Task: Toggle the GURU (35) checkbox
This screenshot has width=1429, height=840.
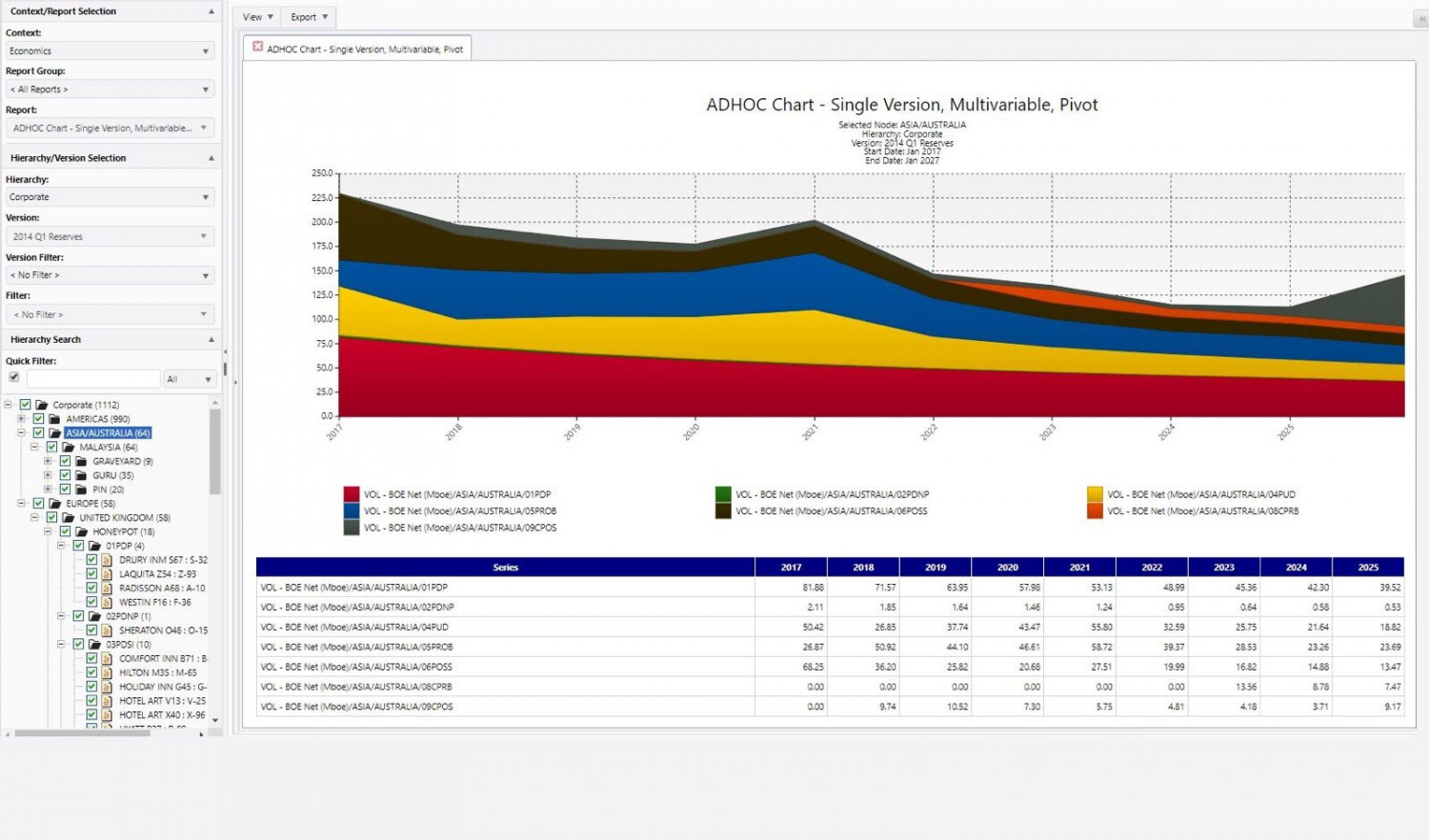Action: pos(65,475)
